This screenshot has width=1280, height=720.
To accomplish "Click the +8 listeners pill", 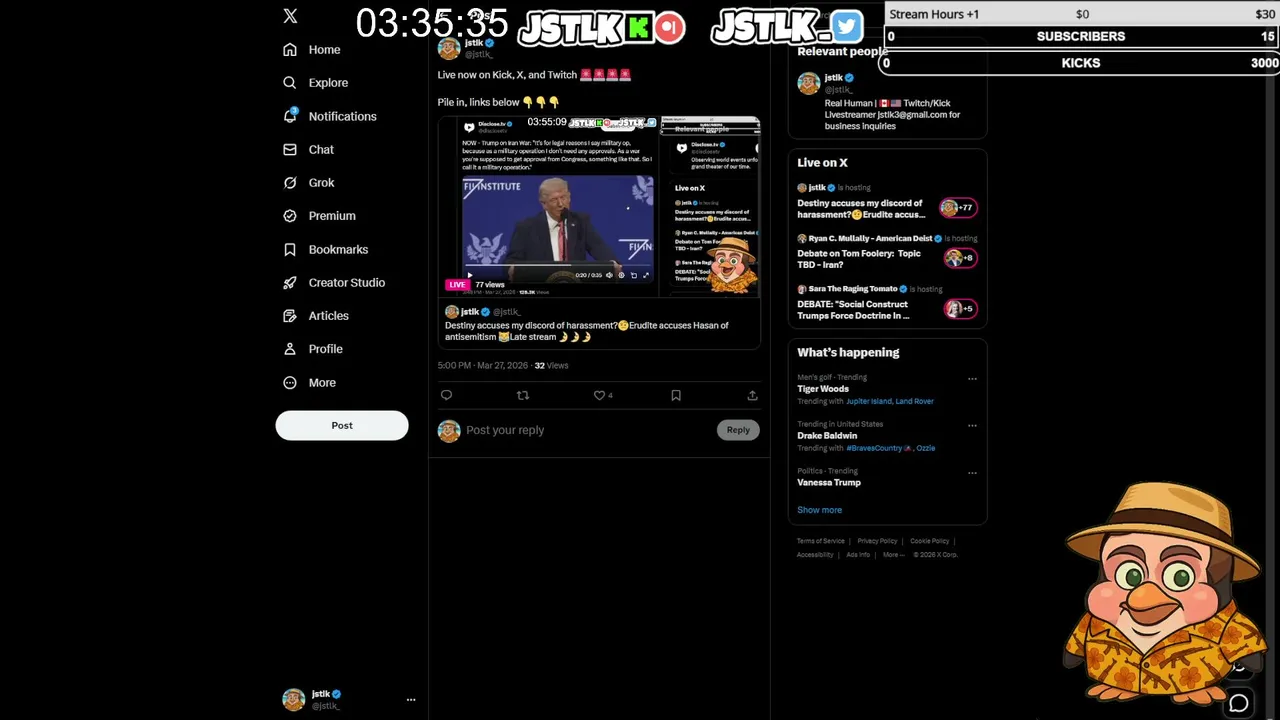I will (x=960, y=258).
